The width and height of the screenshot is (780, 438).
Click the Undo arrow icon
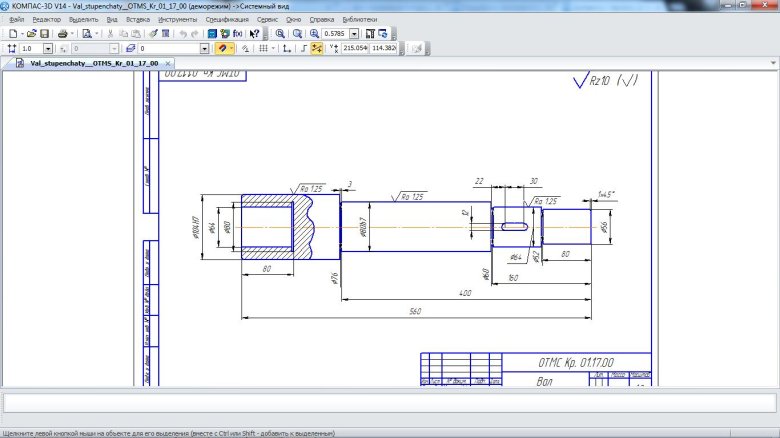(183, 33)
